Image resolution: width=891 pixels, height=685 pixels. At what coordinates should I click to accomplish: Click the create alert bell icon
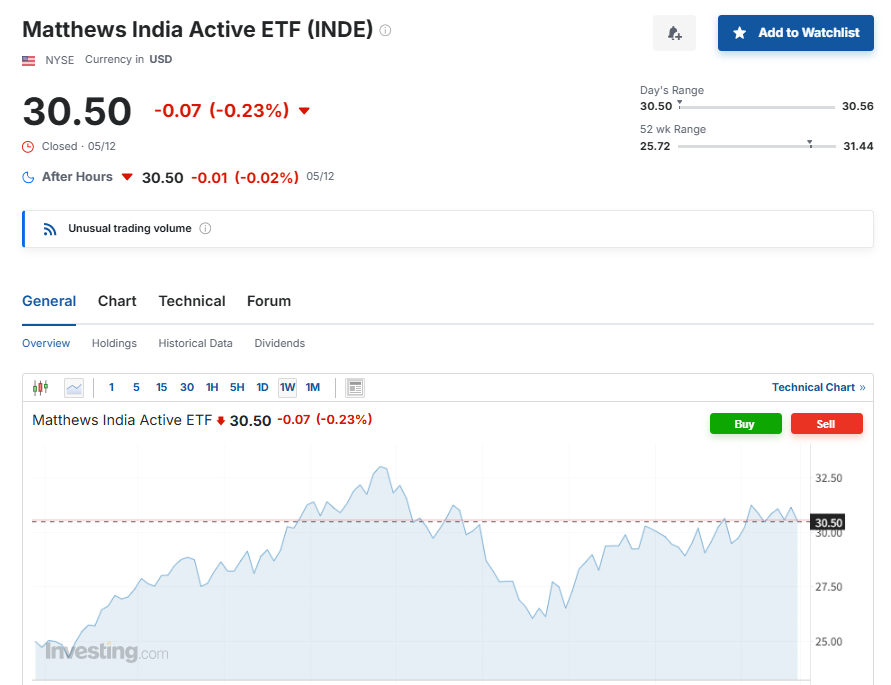[x=674, y=33]
